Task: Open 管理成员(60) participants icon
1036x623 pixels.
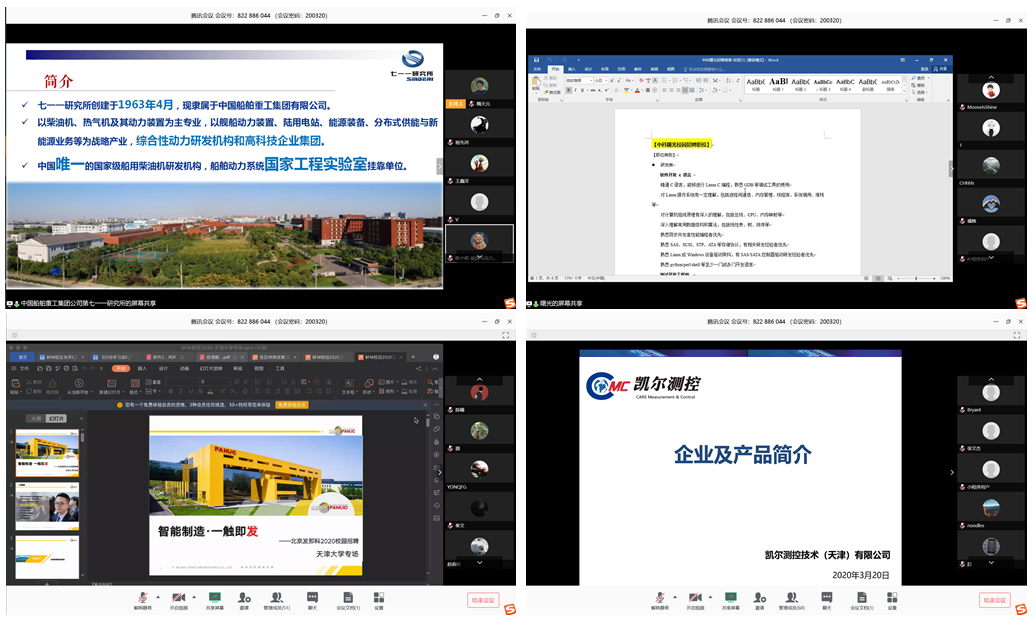Action: coord(793,597)
